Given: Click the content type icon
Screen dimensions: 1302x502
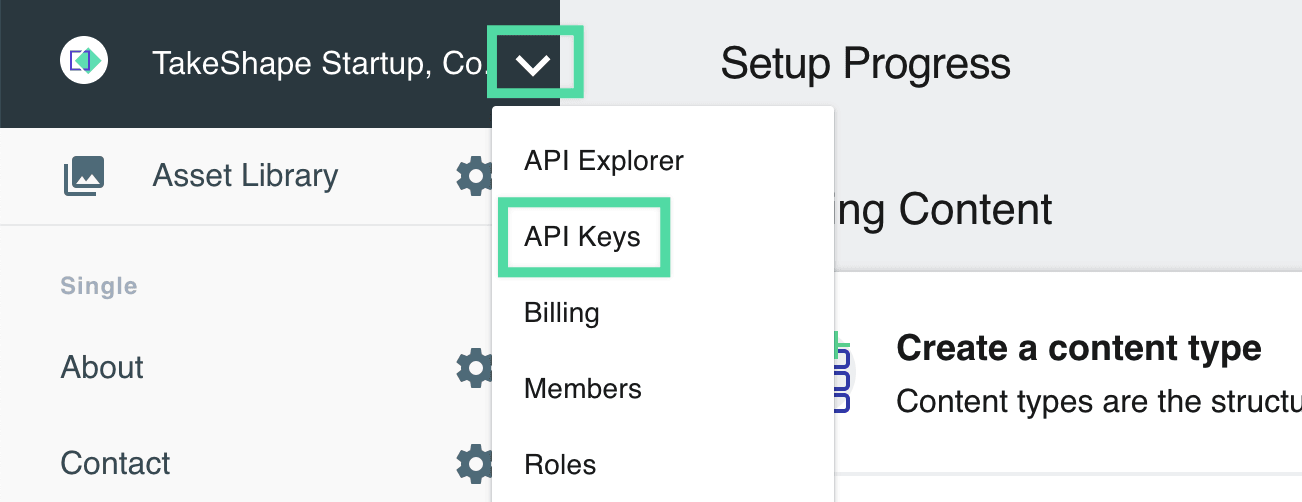Looking at the screenshot, I should (x=842, y=372).
